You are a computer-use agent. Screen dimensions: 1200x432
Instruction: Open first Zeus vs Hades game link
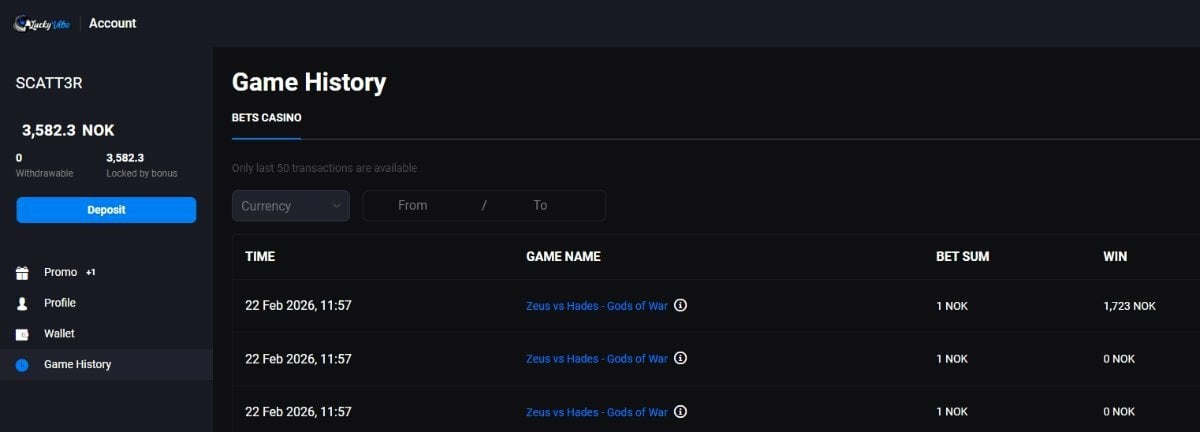(596, 306)
